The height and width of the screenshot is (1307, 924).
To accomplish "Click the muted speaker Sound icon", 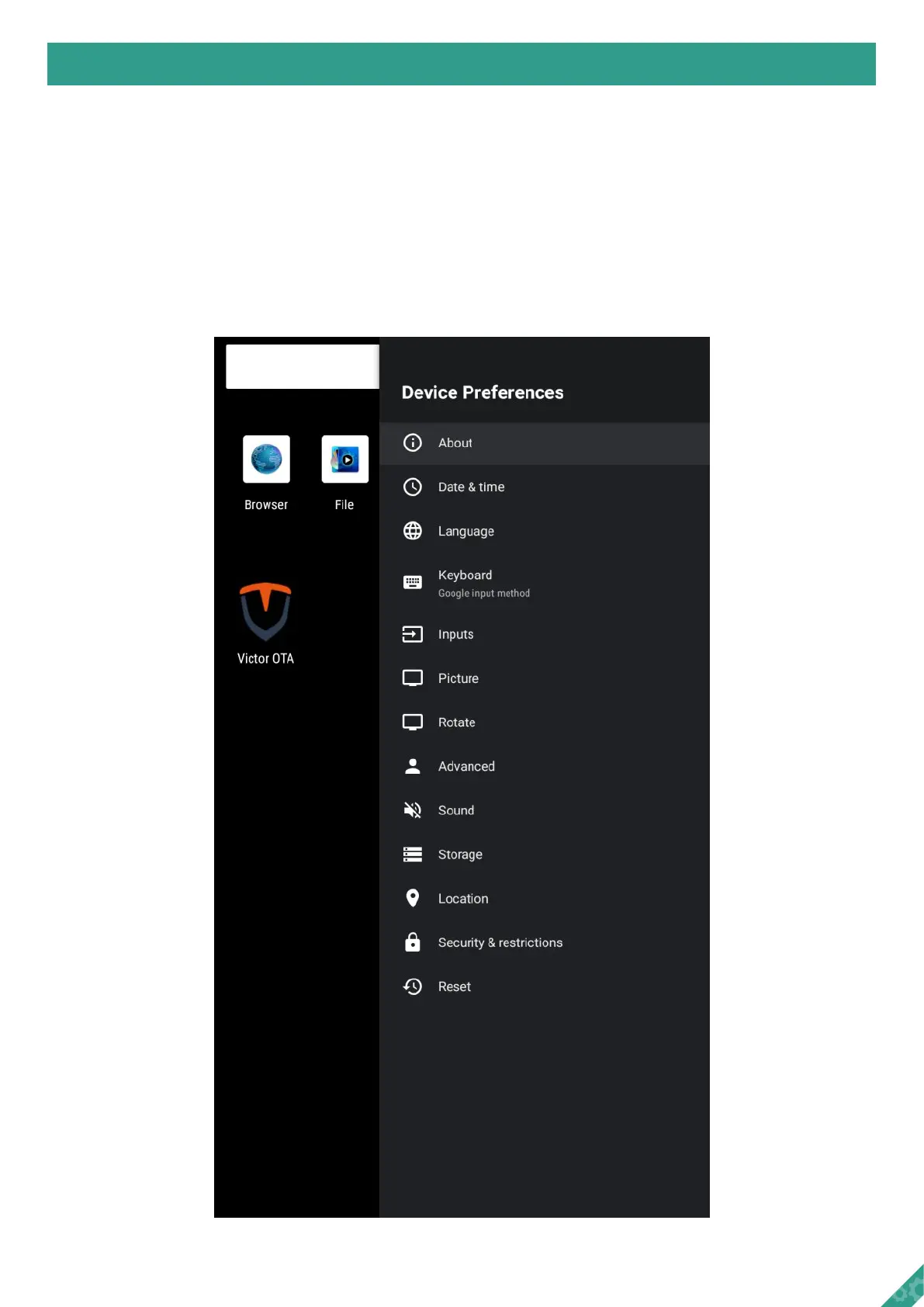I will (x=413, y=810).
